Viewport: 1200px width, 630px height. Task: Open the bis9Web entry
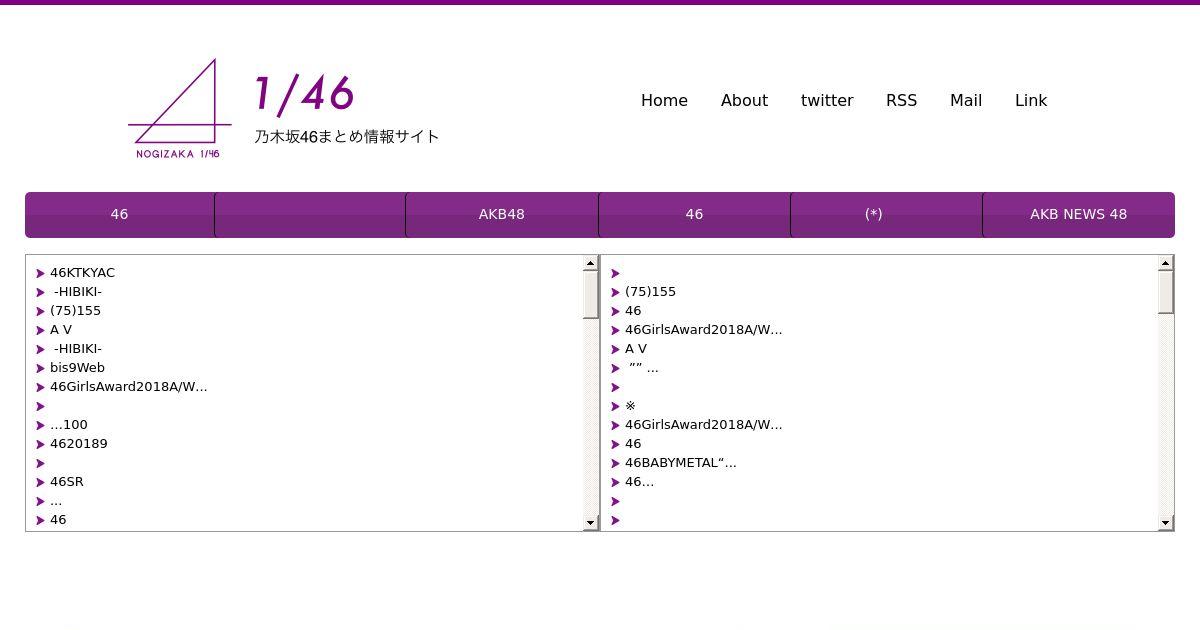[77, 367]
